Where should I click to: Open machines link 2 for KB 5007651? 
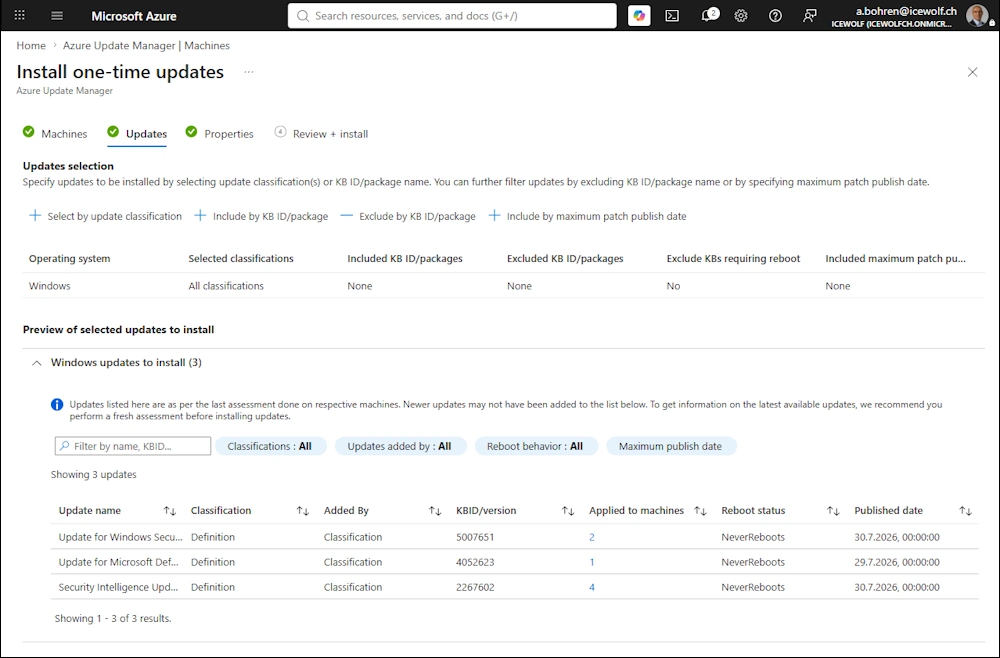coord(592,537)
